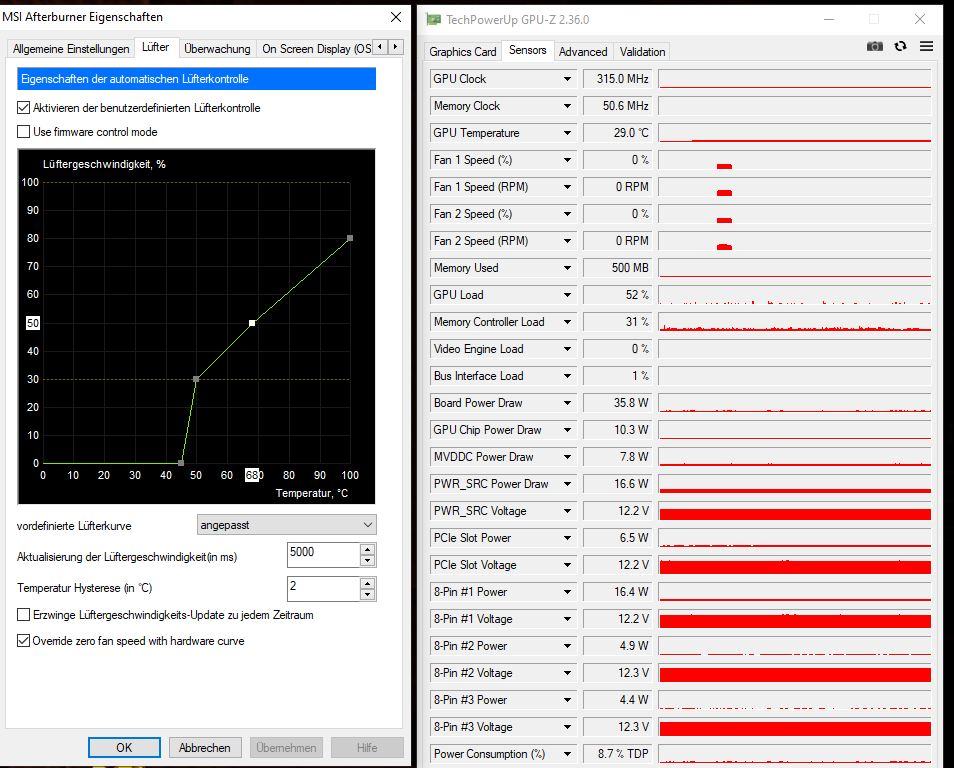Screen dimensions: 954x768
Task: Increase Temperatur Hysterese with up arrow
Action: click(x=367, y=583)
